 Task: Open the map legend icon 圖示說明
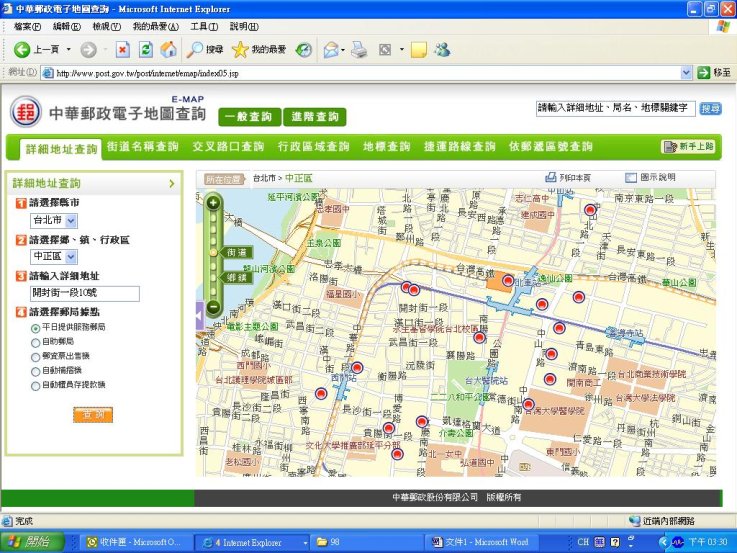tap(631, 178)
